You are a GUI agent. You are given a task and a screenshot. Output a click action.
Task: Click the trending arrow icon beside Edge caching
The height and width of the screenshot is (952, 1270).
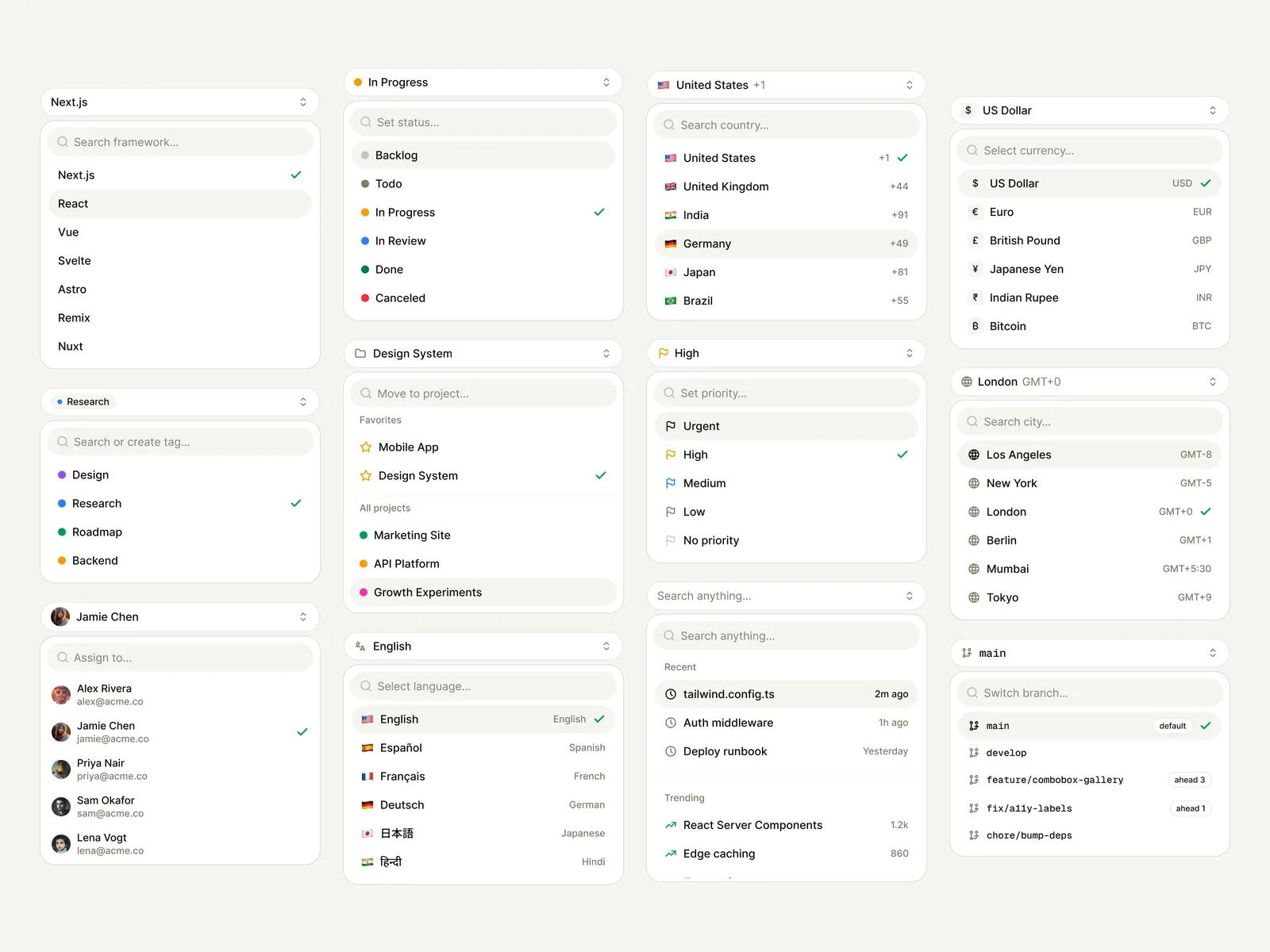(x=671, y=854)
